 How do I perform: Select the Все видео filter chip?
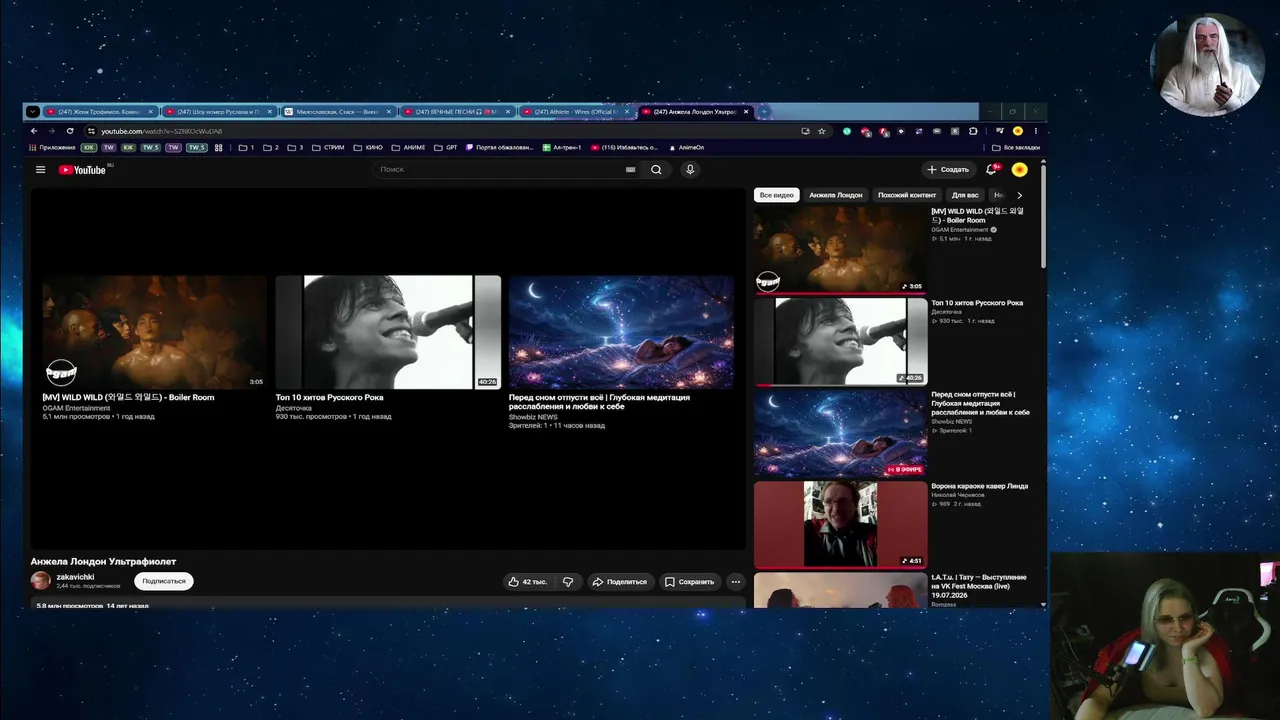coord(776,195)
